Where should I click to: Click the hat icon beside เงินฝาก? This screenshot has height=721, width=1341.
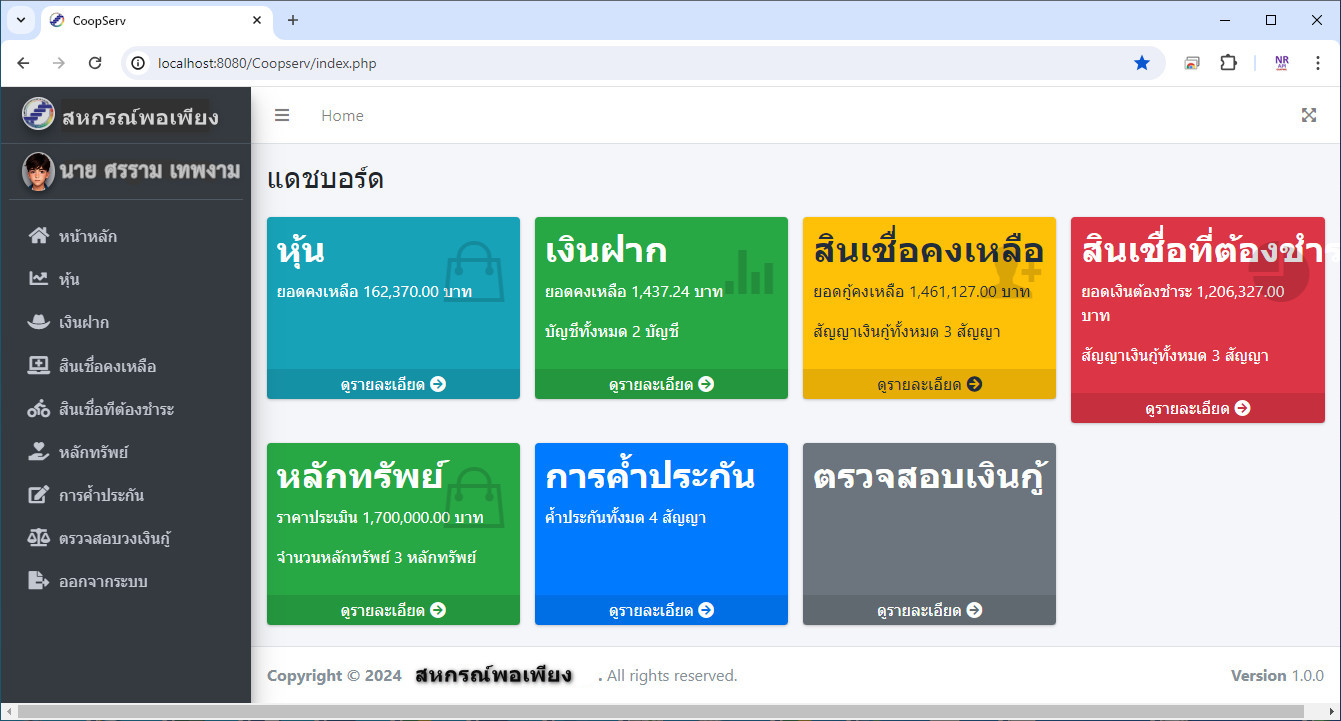(x=39, y=322)
